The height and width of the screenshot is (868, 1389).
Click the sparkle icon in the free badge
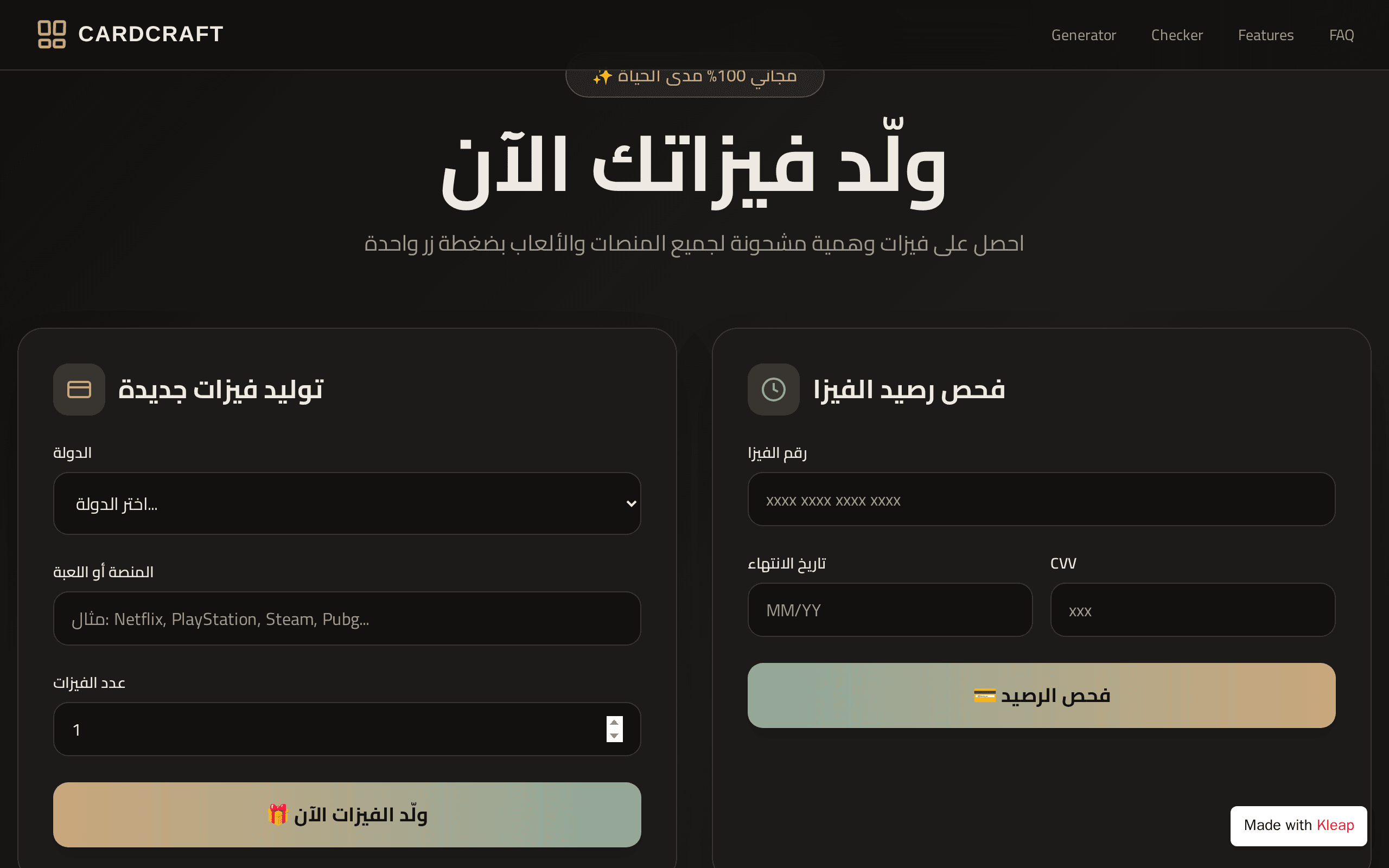(603, 76)
